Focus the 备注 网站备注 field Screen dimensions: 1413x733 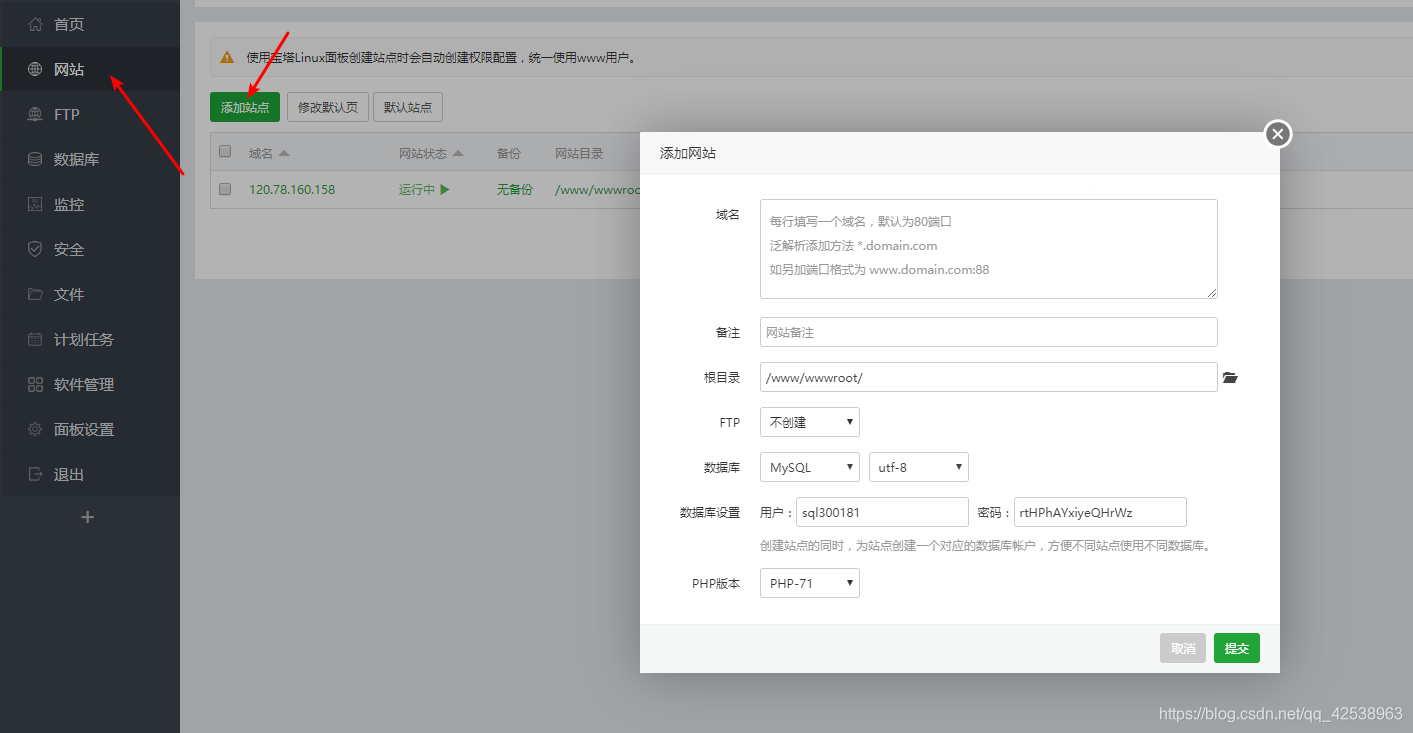988,332
